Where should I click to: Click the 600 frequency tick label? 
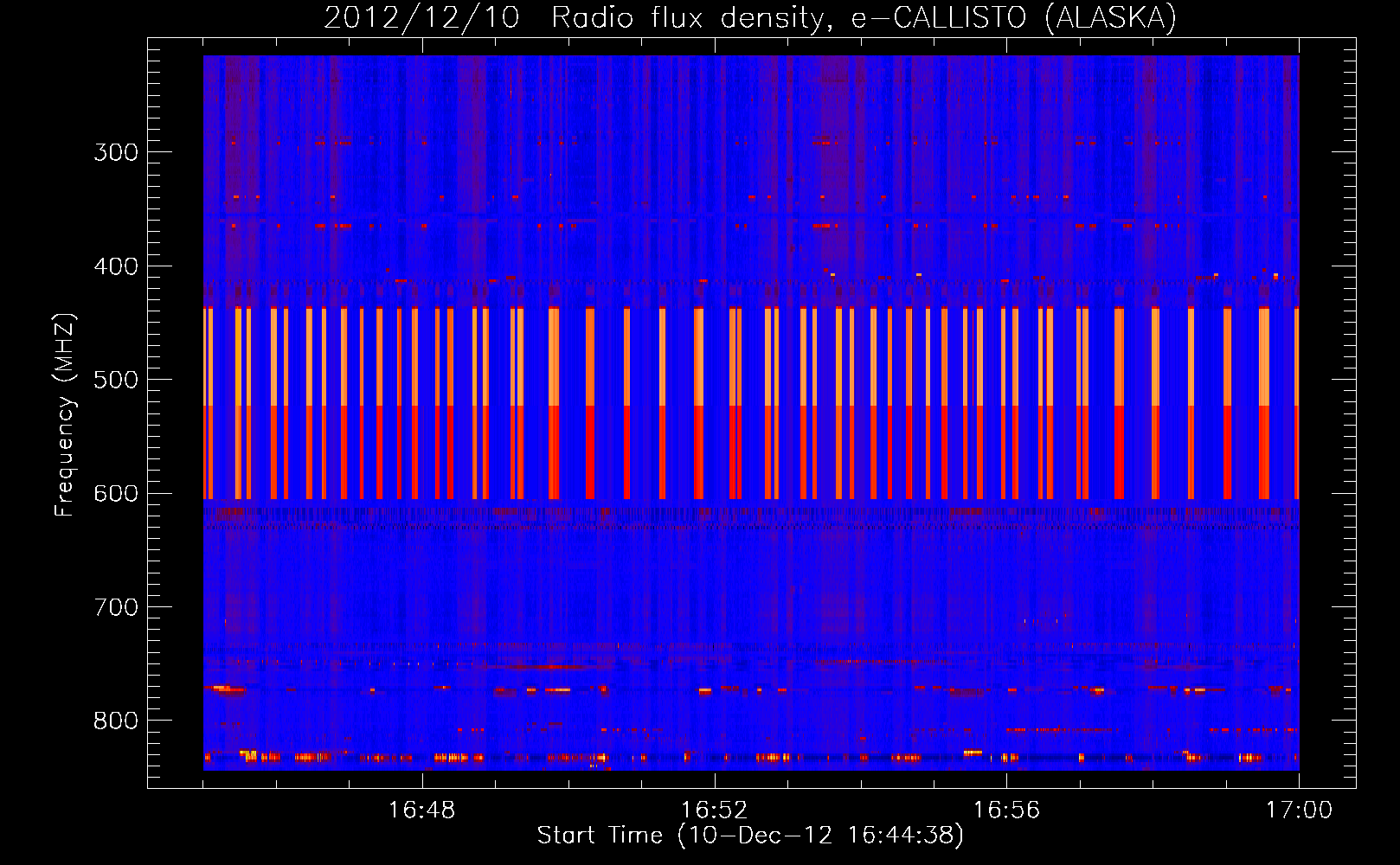(116, 494)
